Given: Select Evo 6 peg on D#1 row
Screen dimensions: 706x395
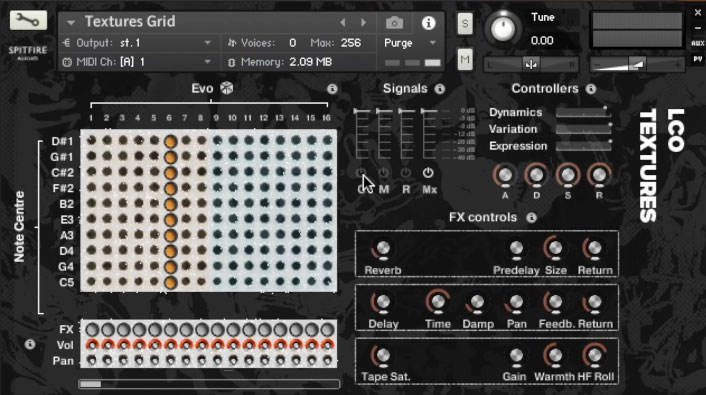Looking at the screenshot, I should (x=170, y=142).
